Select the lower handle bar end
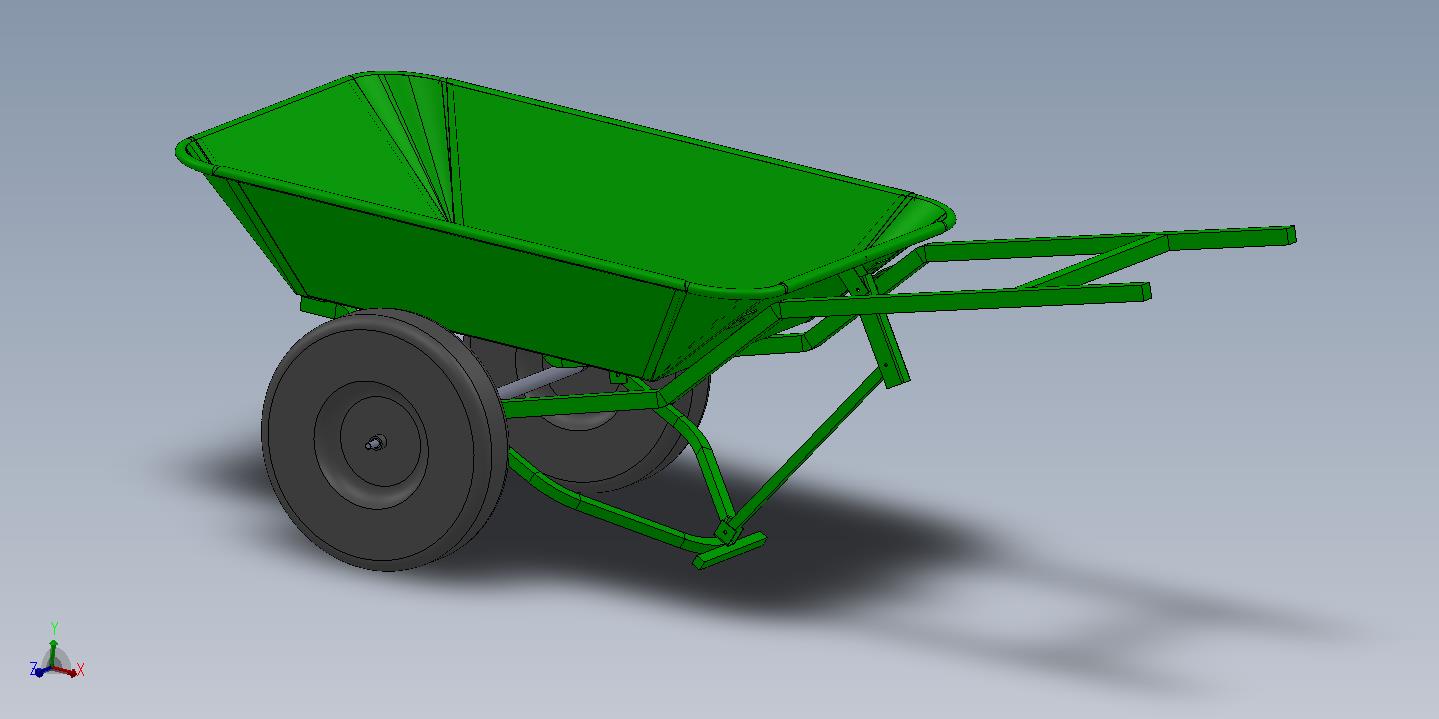This screenshot has width=1439, height=719. point(1145,291)
